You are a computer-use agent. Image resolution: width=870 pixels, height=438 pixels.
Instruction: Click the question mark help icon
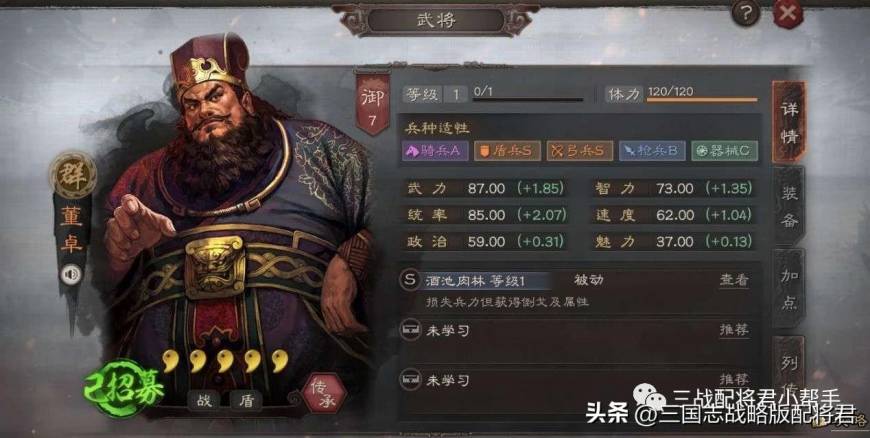[x=745, y=13]
